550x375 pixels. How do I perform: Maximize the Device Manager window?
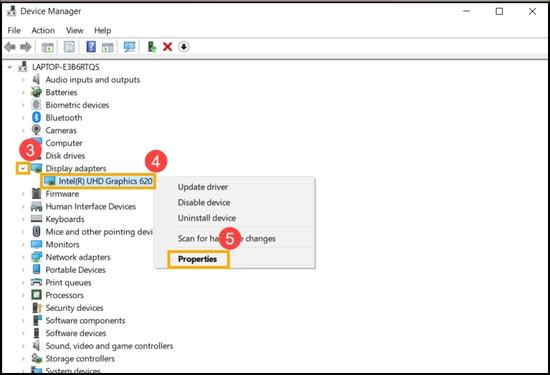click(x=499, y=12)
